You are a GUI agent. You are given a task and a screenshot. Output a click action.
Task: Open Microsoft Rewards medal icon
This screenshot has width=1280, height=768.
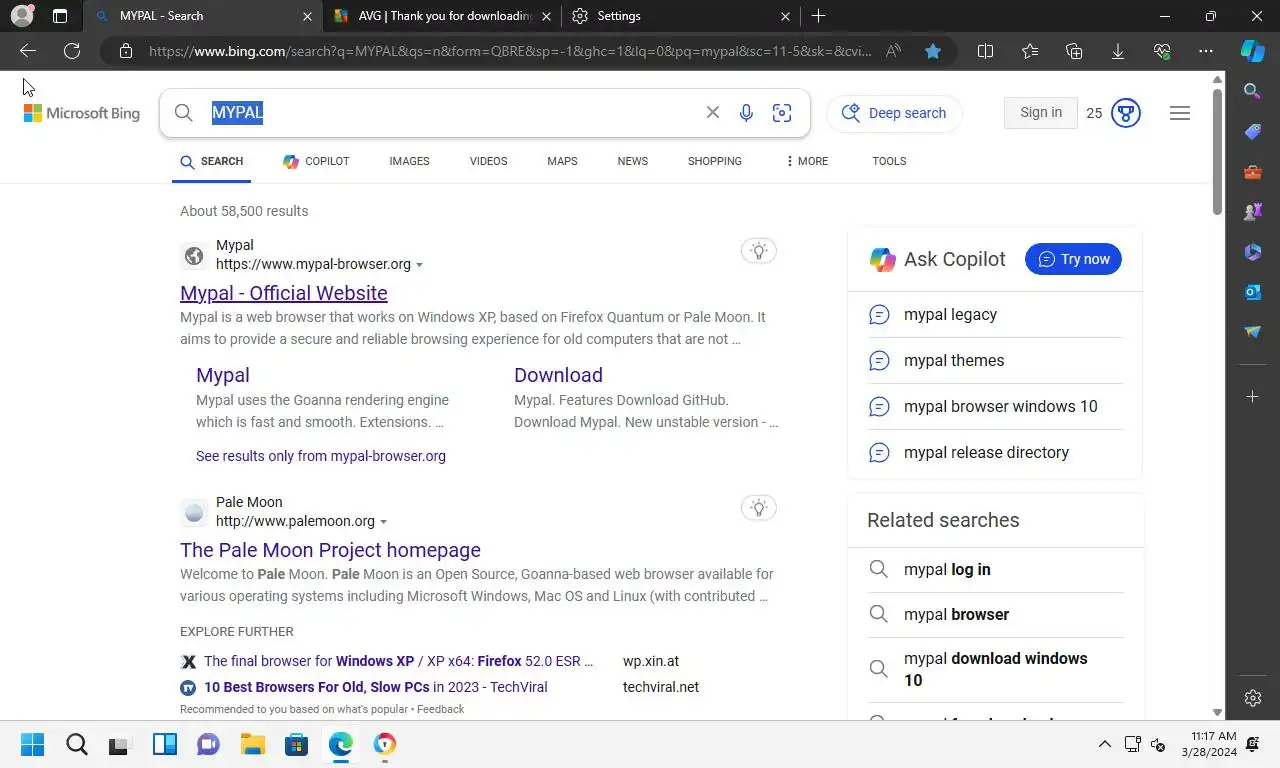pos(1126,113)
